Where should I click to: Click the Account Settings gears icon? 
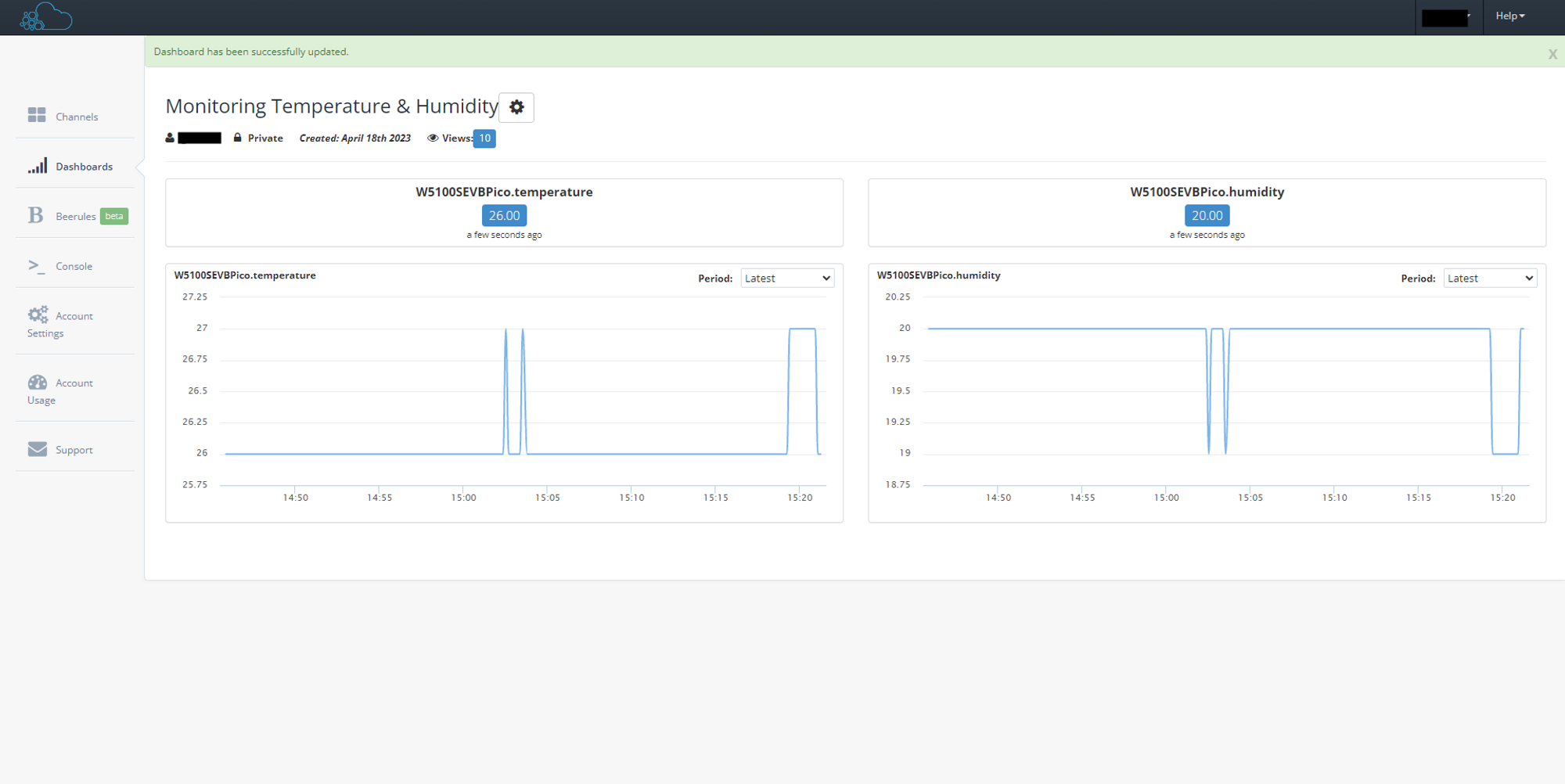click(38, 315)
